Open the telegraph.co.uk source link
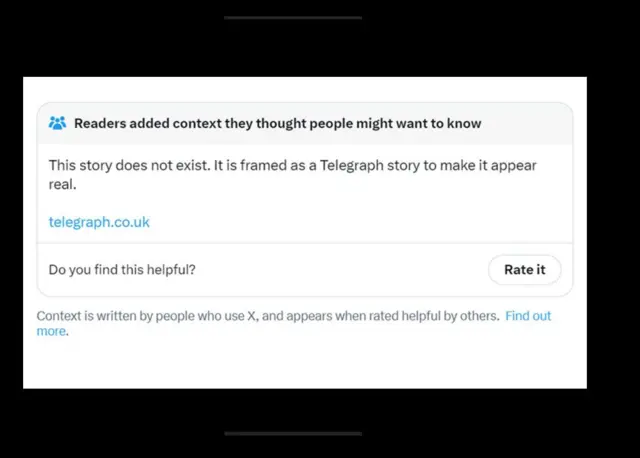 (x=99, y=222)
